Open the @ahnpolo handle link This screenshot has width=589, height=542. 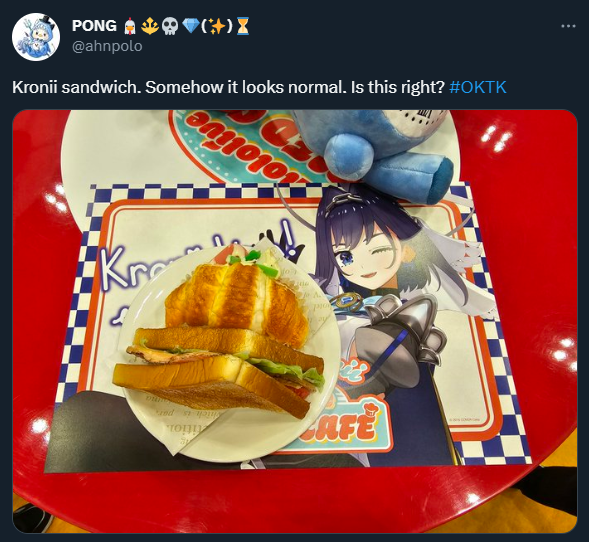(107, 46)
